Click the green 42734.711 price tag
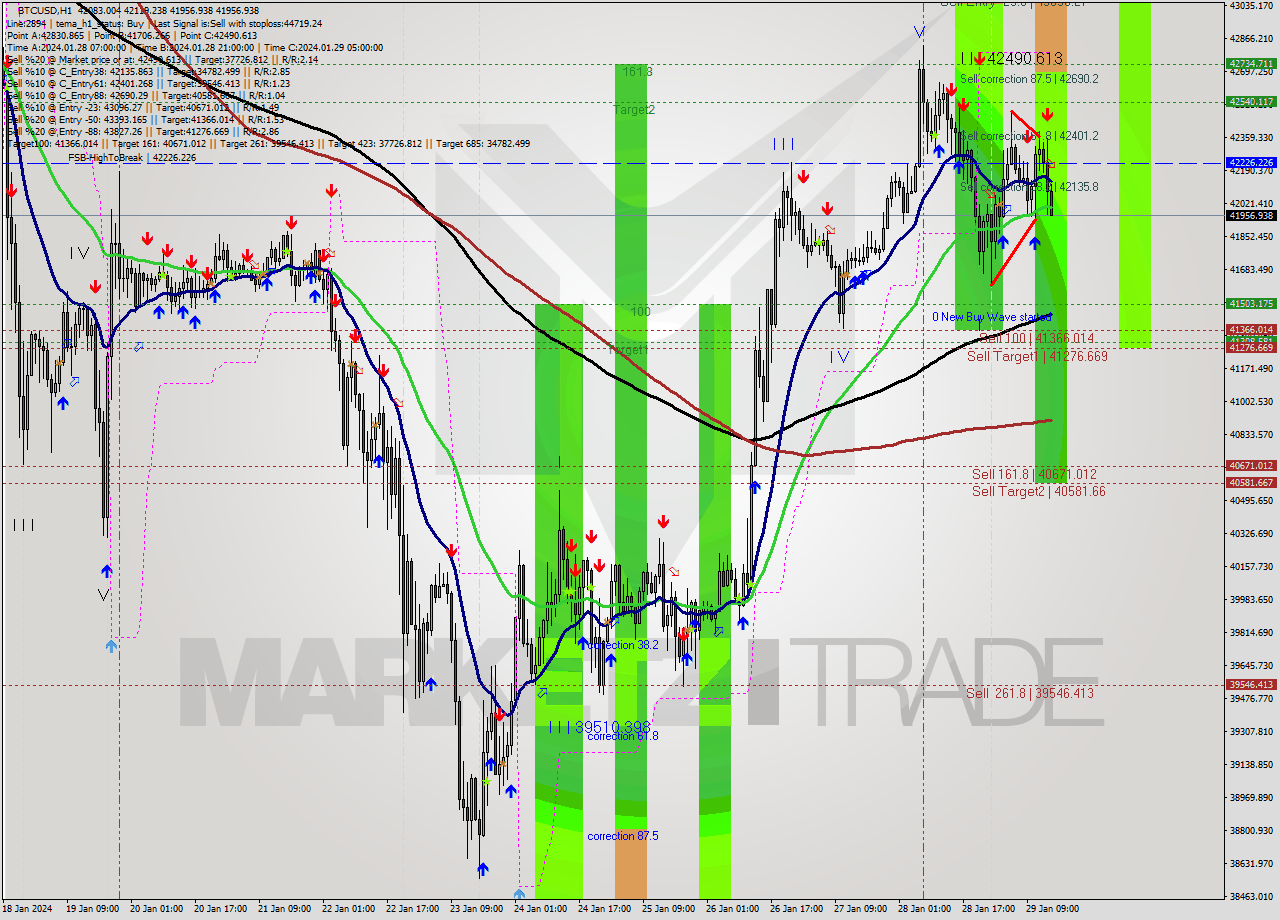This screenshot has height=920, width=1280. click(1251, 63)
